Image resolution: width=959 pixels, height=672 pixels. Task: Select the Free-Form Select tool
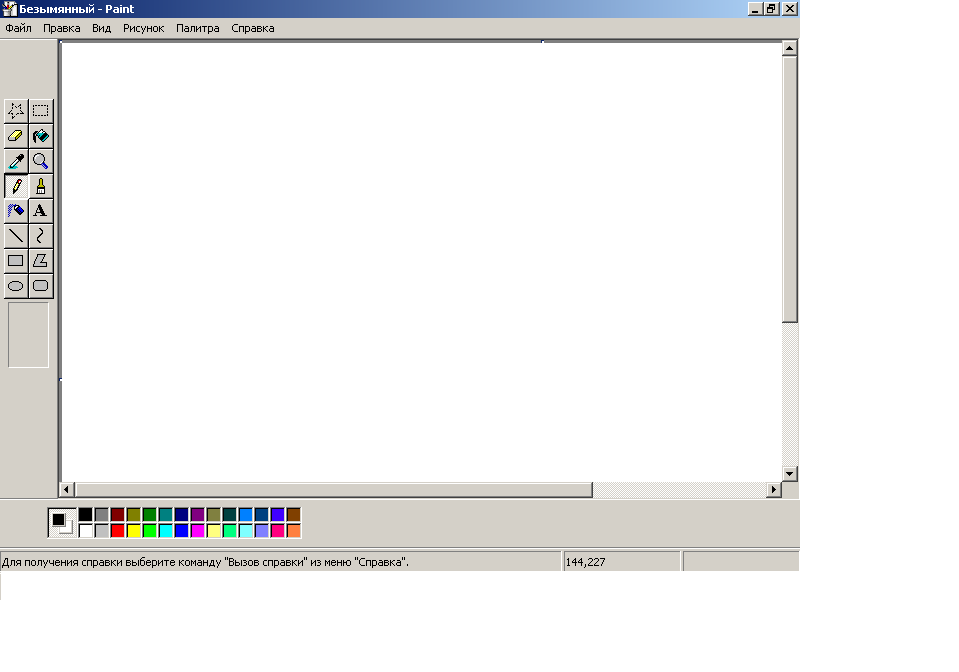[16, 111]
